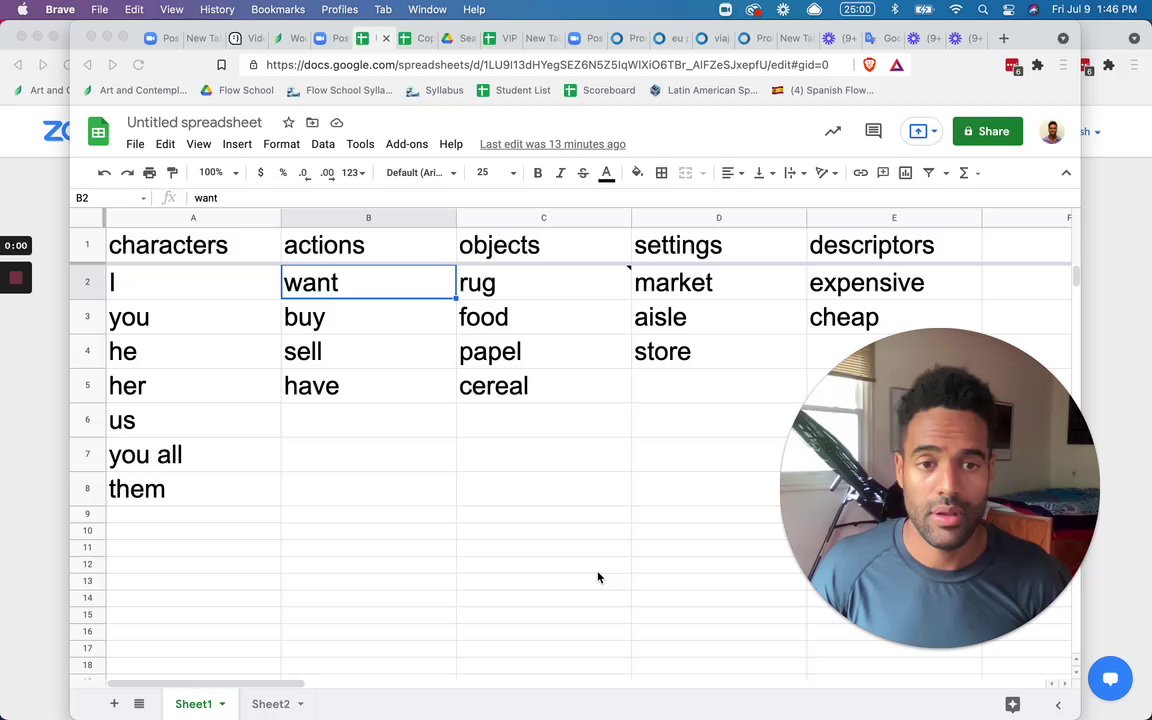Toggle italic formatting
The image size is (1152, 720).
coord(561,173)
